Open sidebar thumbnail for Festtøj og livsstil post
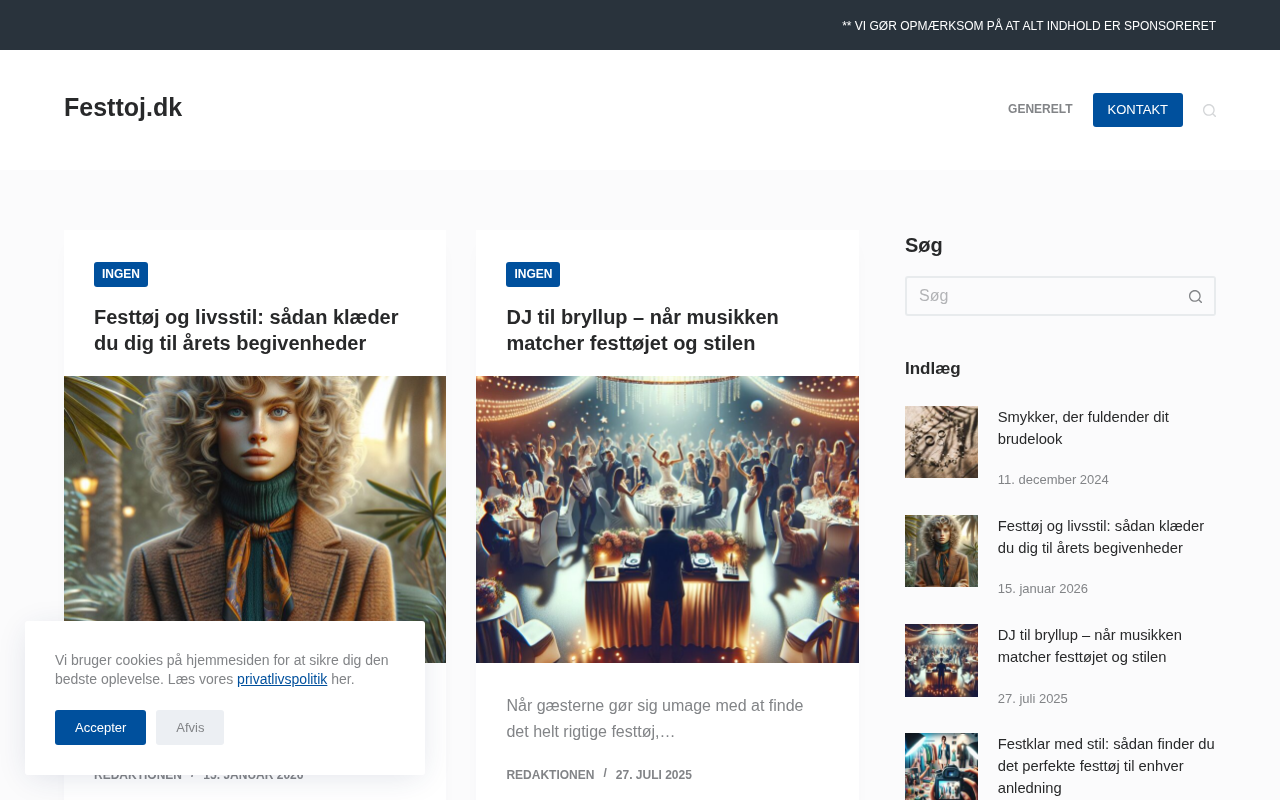 [x=941, y=551]
